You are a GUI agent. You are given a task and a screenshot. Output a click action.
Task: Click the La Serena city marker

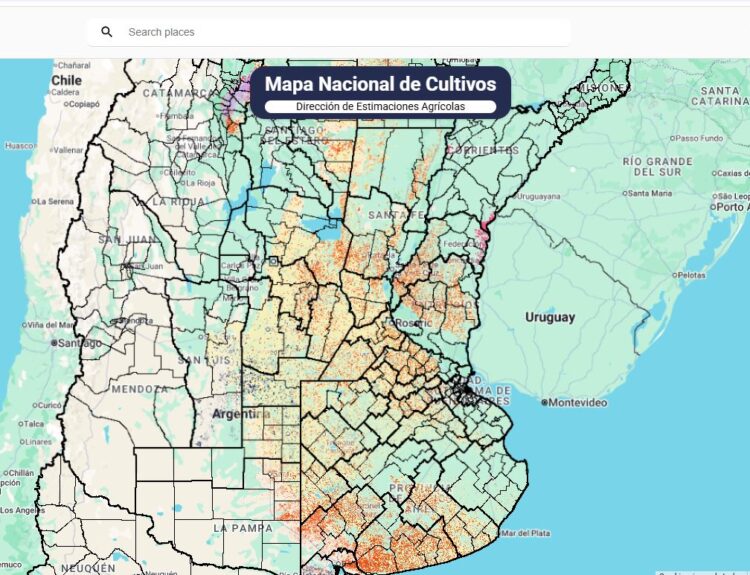point(34,201)
